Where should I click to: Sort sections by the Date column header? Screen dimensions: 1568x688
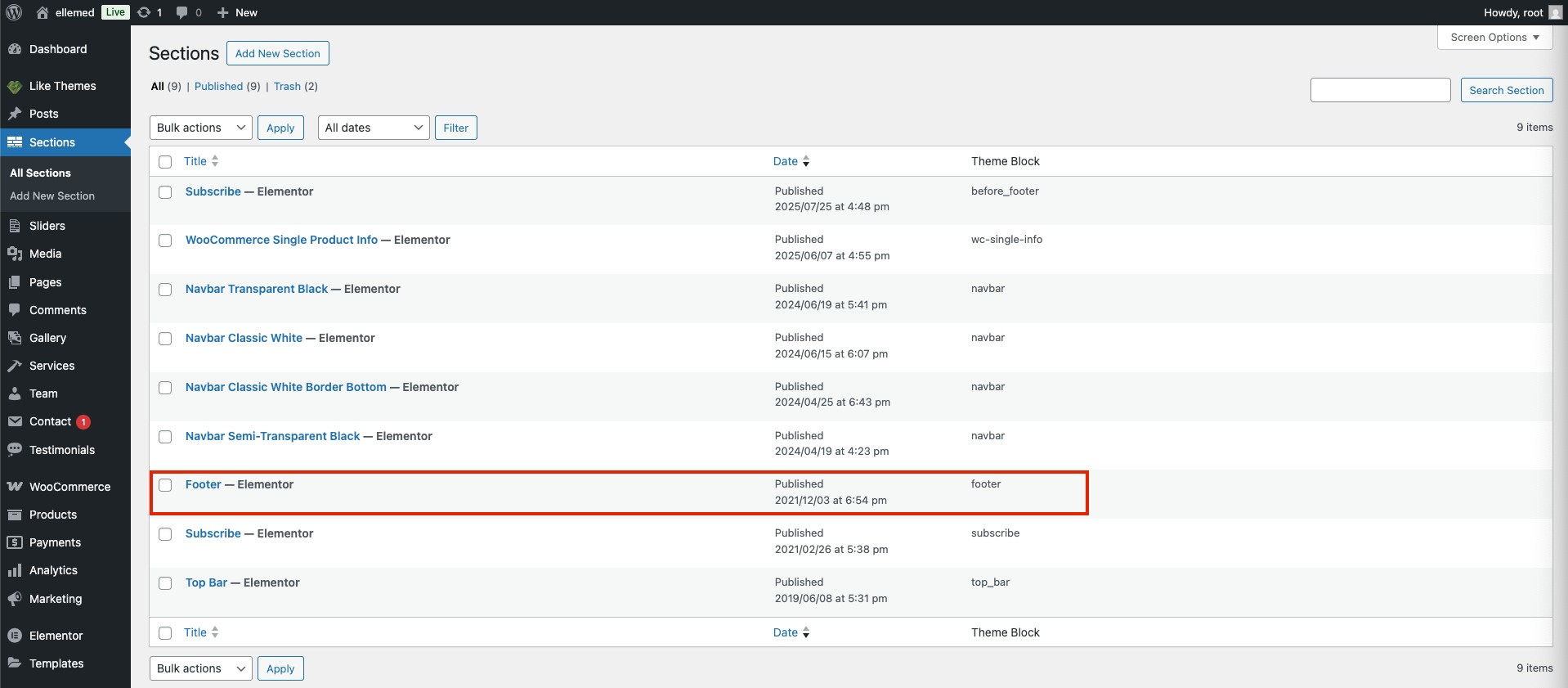click(x=786, y=162)
